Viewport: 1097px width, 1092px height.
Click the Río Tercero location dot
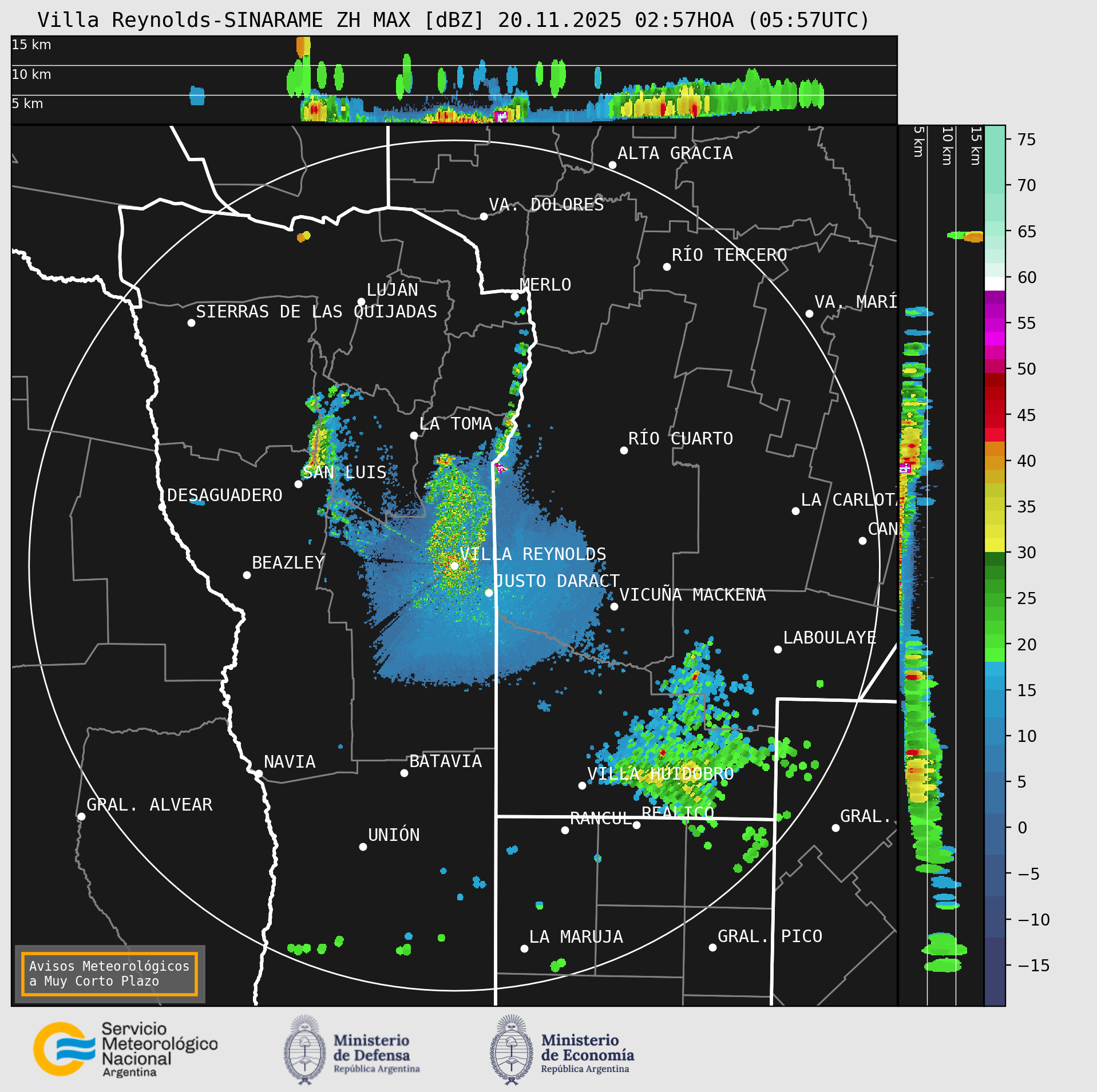click(x=667, y=267)
